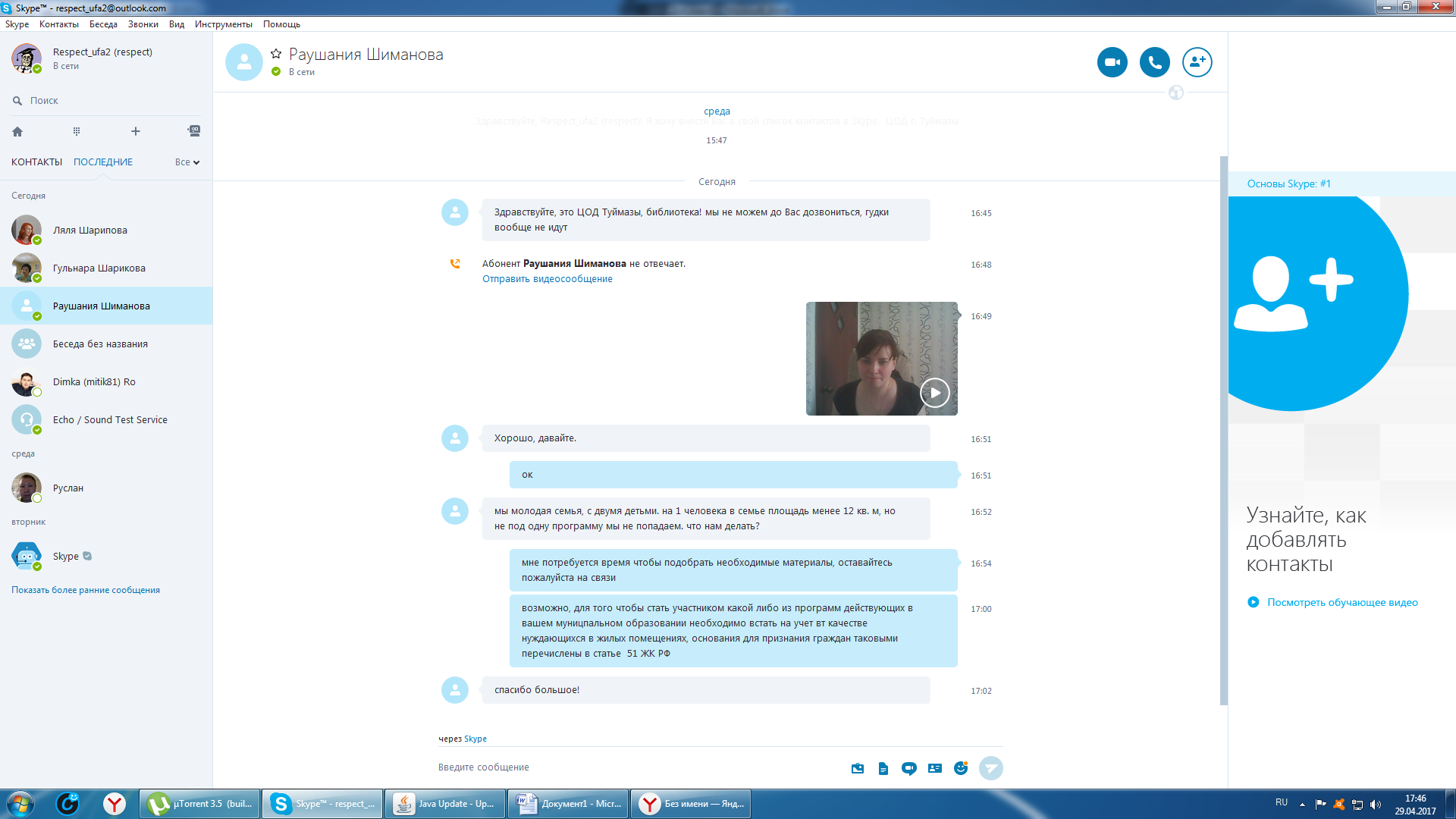This screenshot has height=819, width=1456.
Task: Open 'Беседа без названия' group chat
Action: (106, 344)
